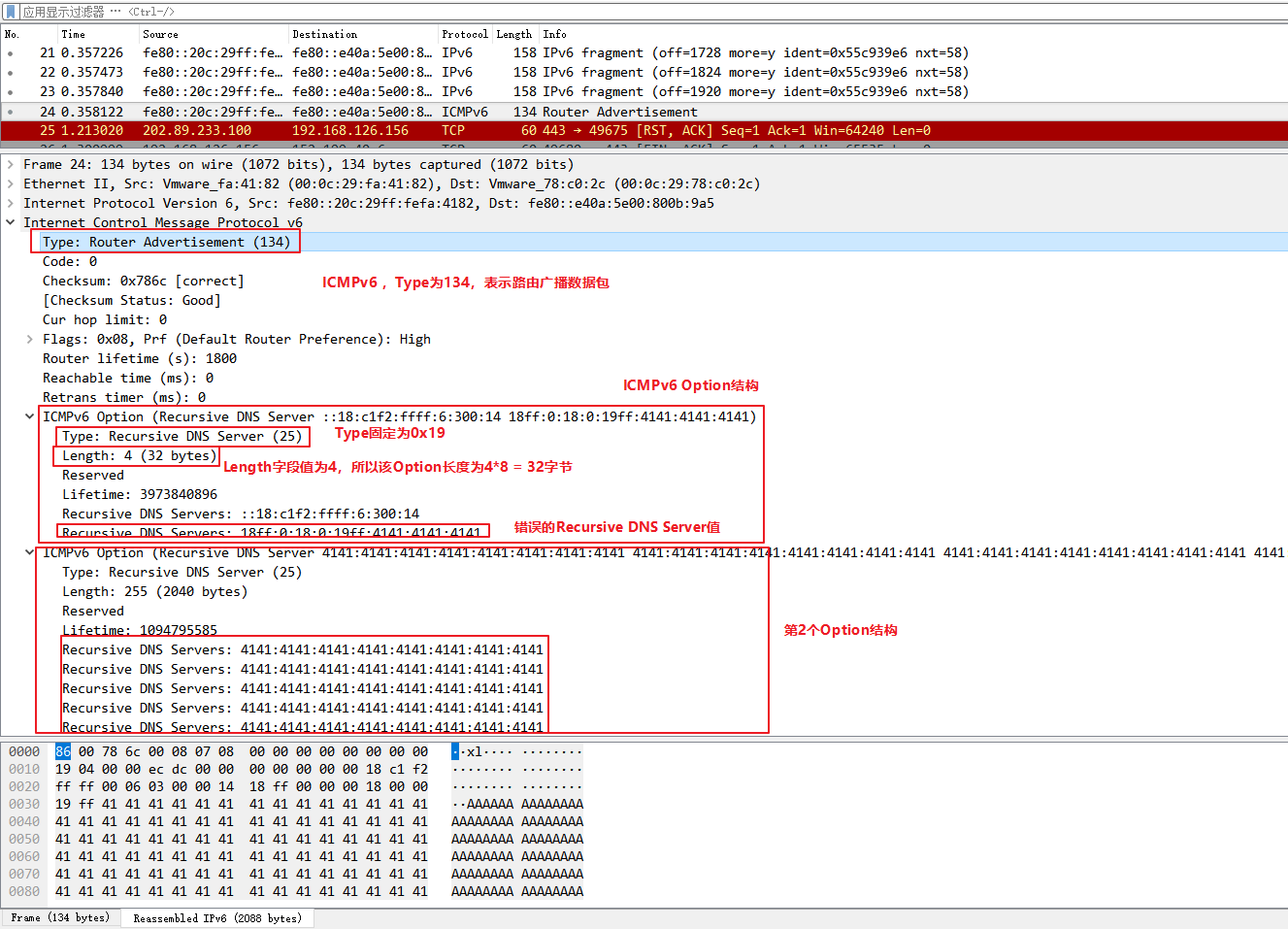Focus the display filter input field
1288x929 pixels.
tap(650, 12)
